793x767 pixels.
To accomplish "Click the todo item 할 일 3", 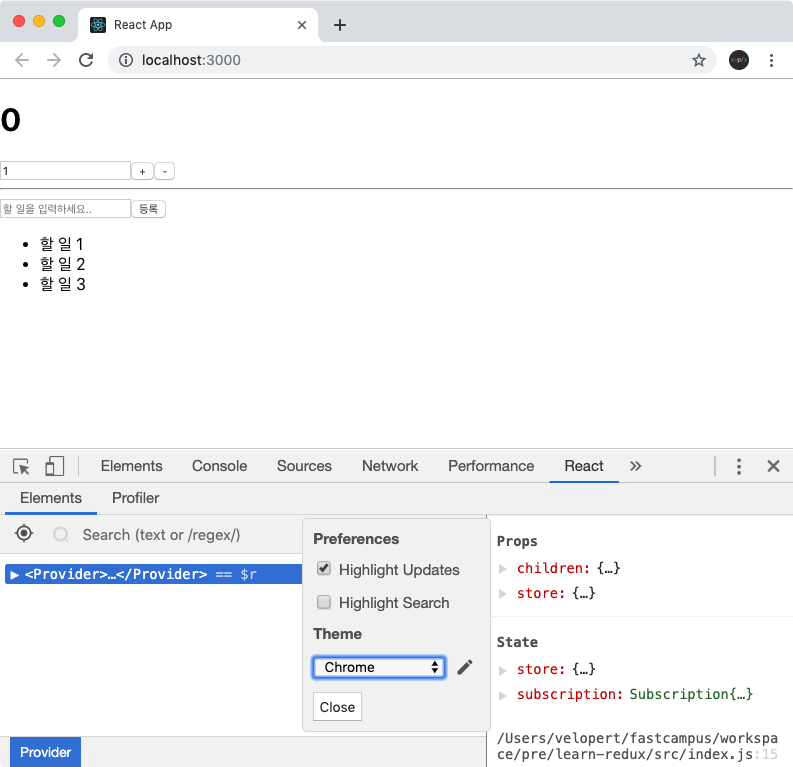I will point(62,284).
